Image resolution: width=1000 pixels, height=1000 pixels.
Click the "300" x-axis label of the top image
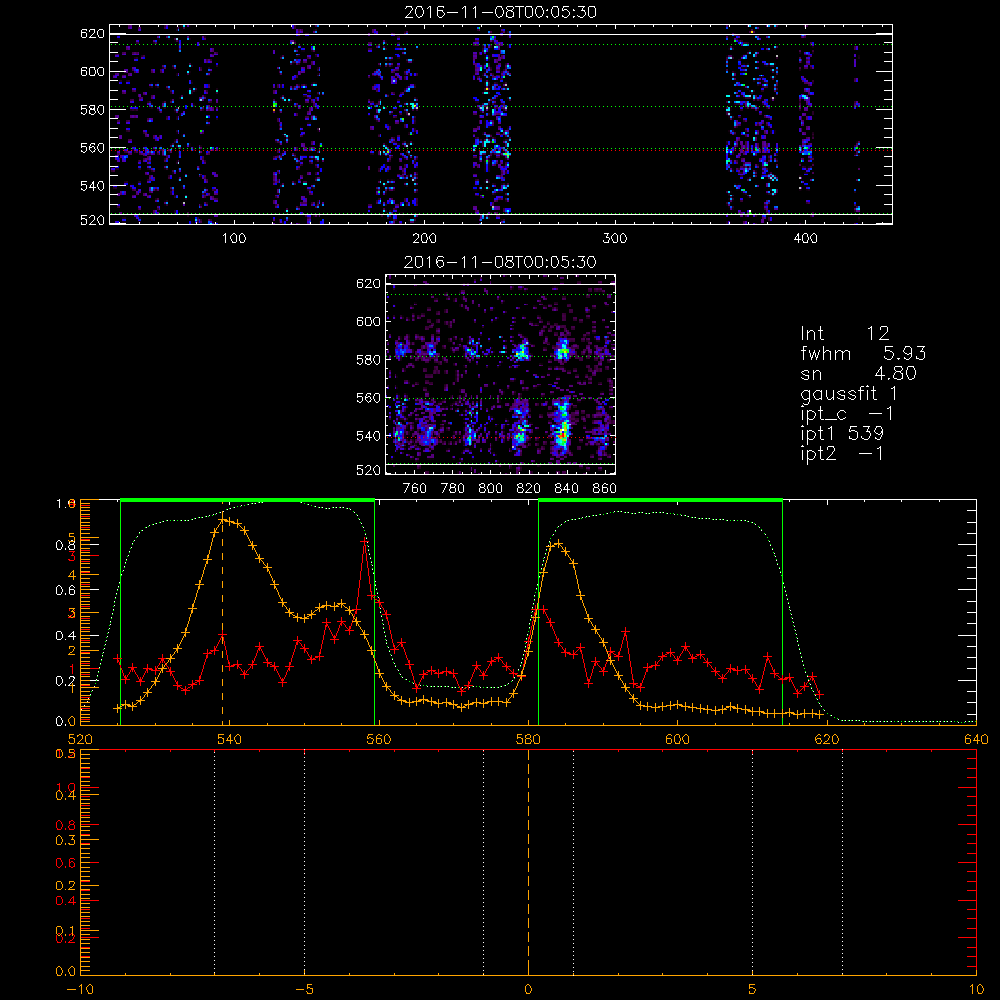pos(615,239)
